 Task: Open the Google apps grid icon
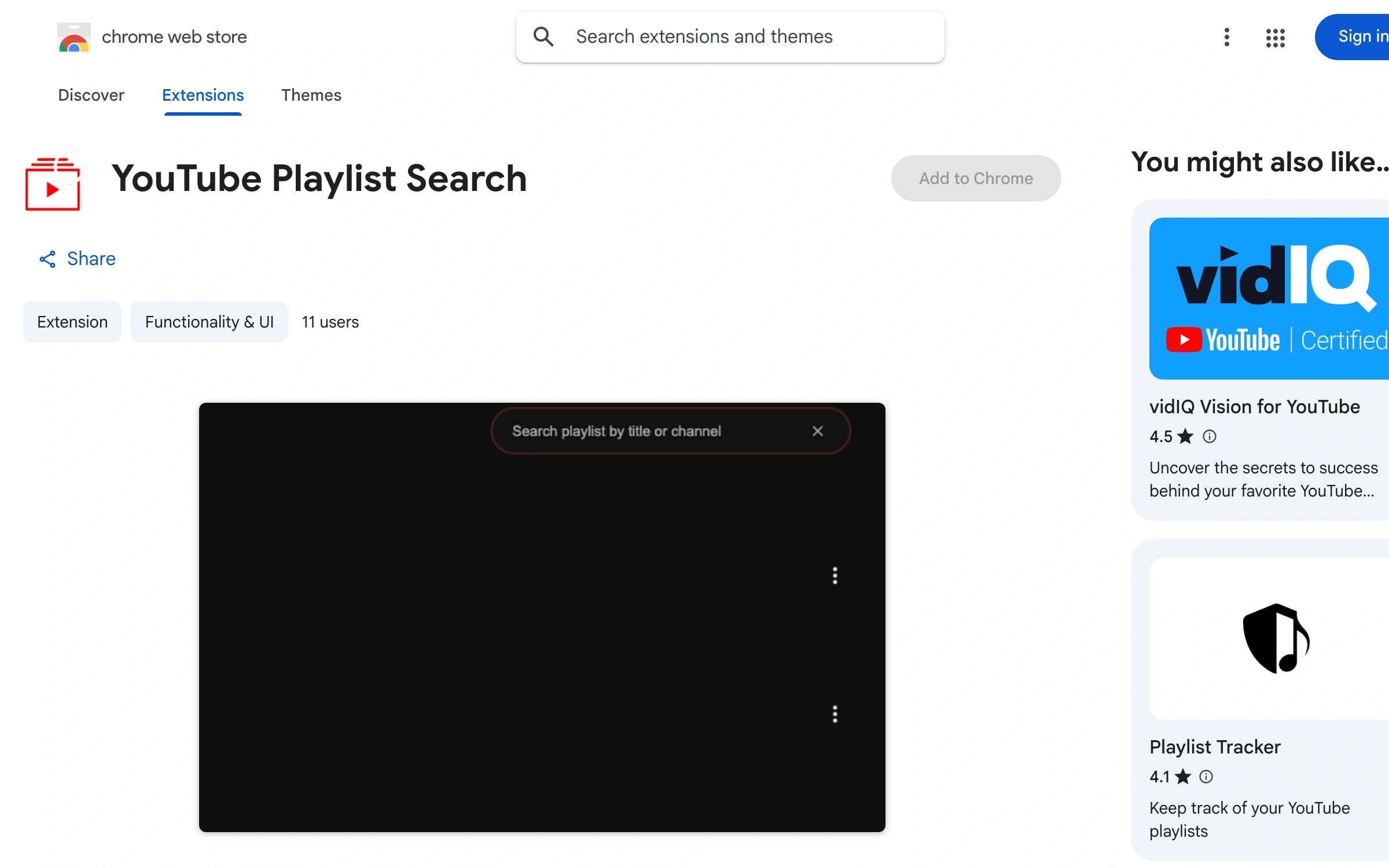click(1275, 38)
